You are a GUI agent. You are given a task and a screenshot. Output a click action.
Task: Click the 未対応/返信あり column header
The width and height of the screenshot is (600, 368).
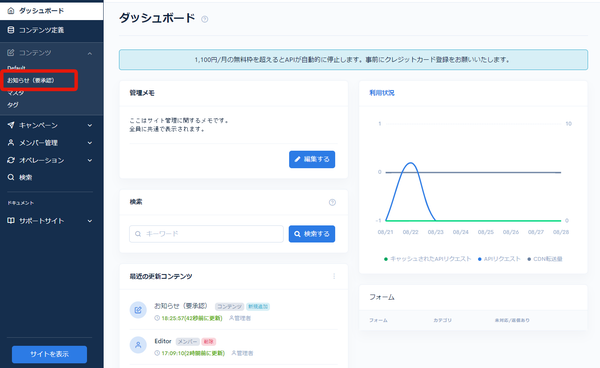click(512, 320)
